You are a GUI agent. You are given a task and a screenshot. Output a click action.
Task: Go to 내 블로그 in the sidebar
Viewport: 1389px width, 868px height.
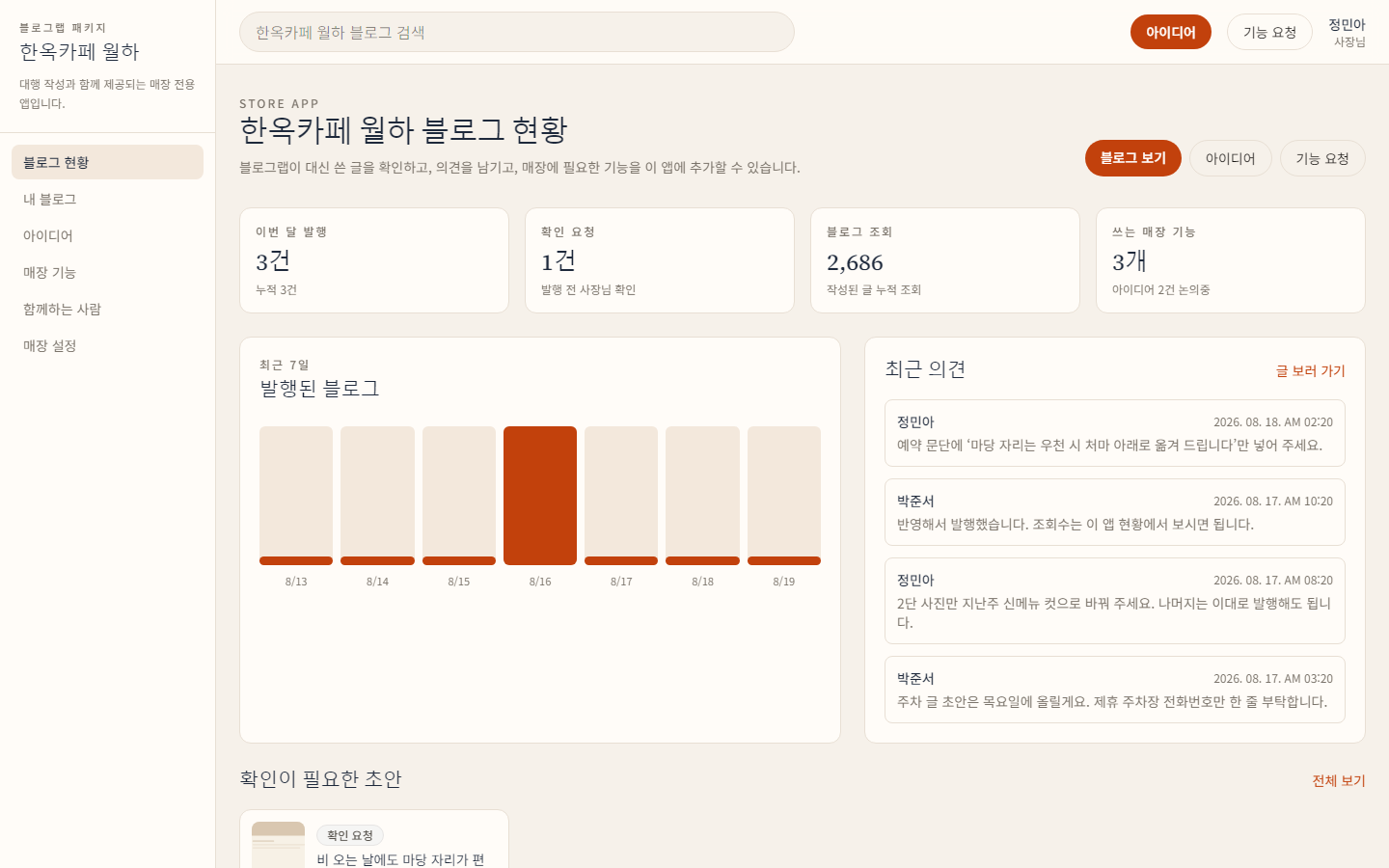tap(107, 199)
